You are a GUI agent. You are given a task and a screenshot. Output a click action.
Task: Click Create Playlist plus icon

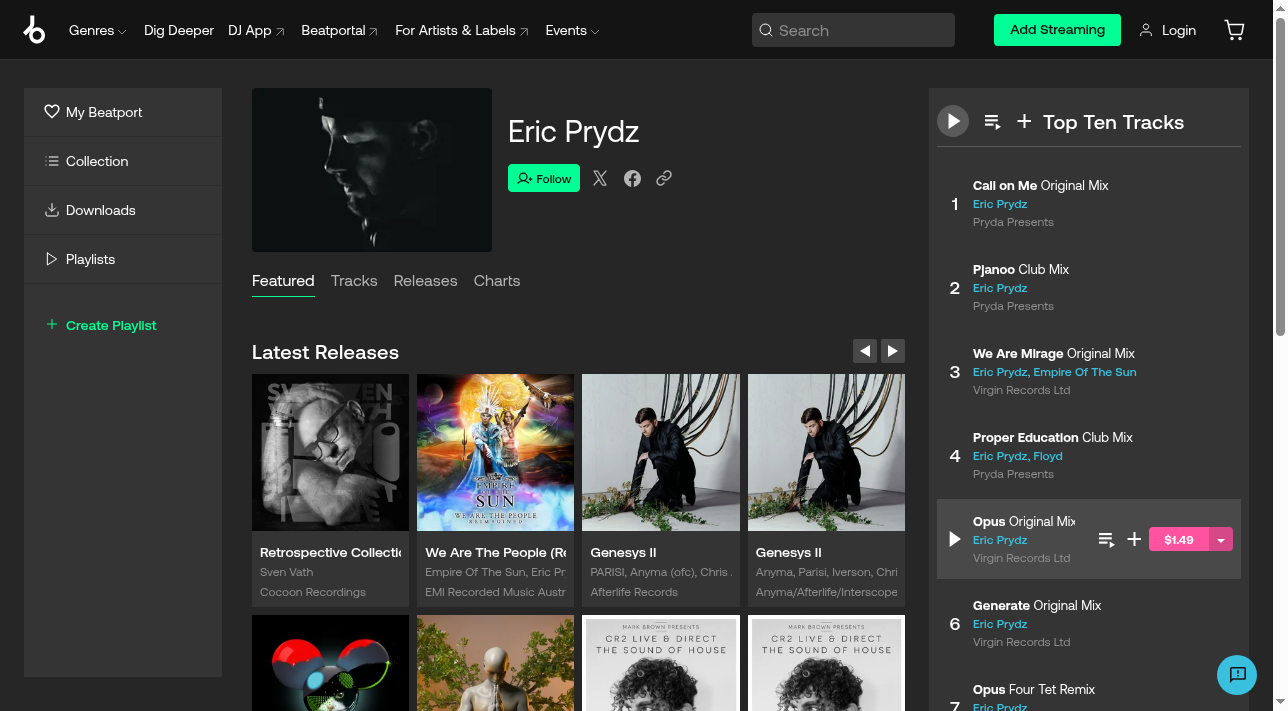coord(52,324)
